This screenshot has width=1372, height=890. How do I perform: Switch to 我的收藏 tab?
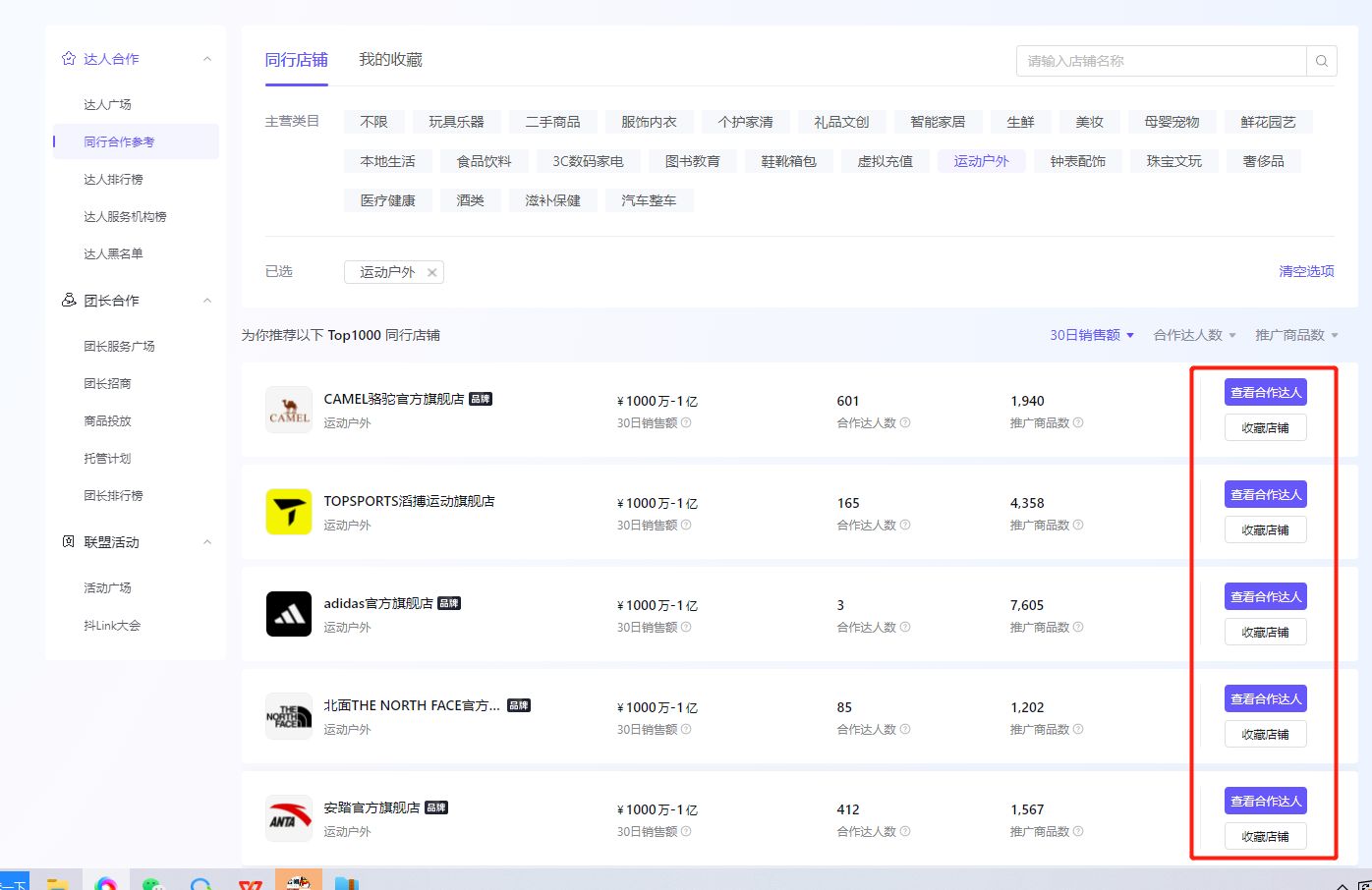point(390,60)
